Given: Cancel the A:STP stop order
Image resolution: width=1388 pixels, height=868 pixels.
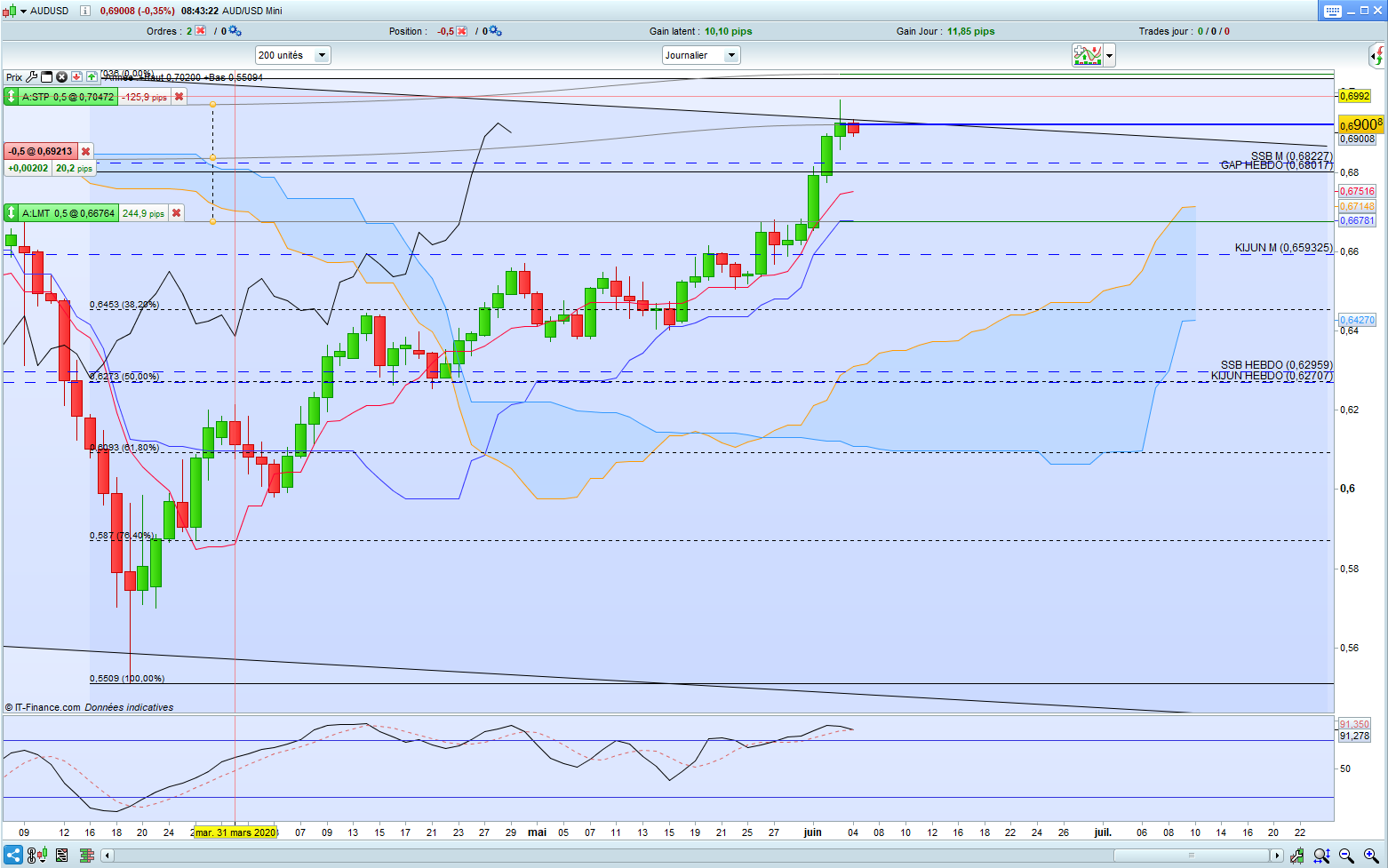Looking at the screenshot, I should click(x=179, y=97).
